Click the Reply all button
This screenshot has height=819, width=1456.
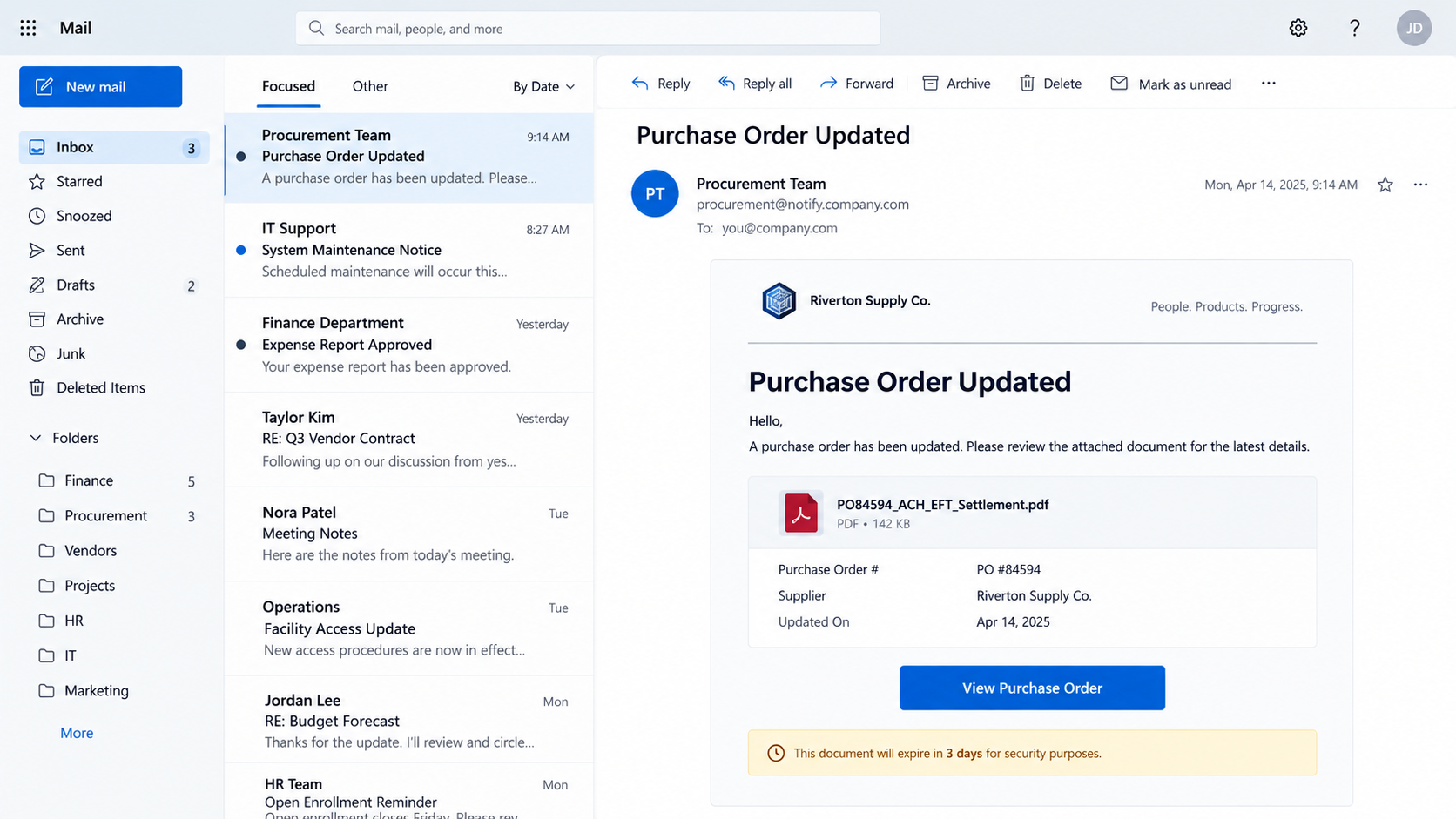click(755, 84)
